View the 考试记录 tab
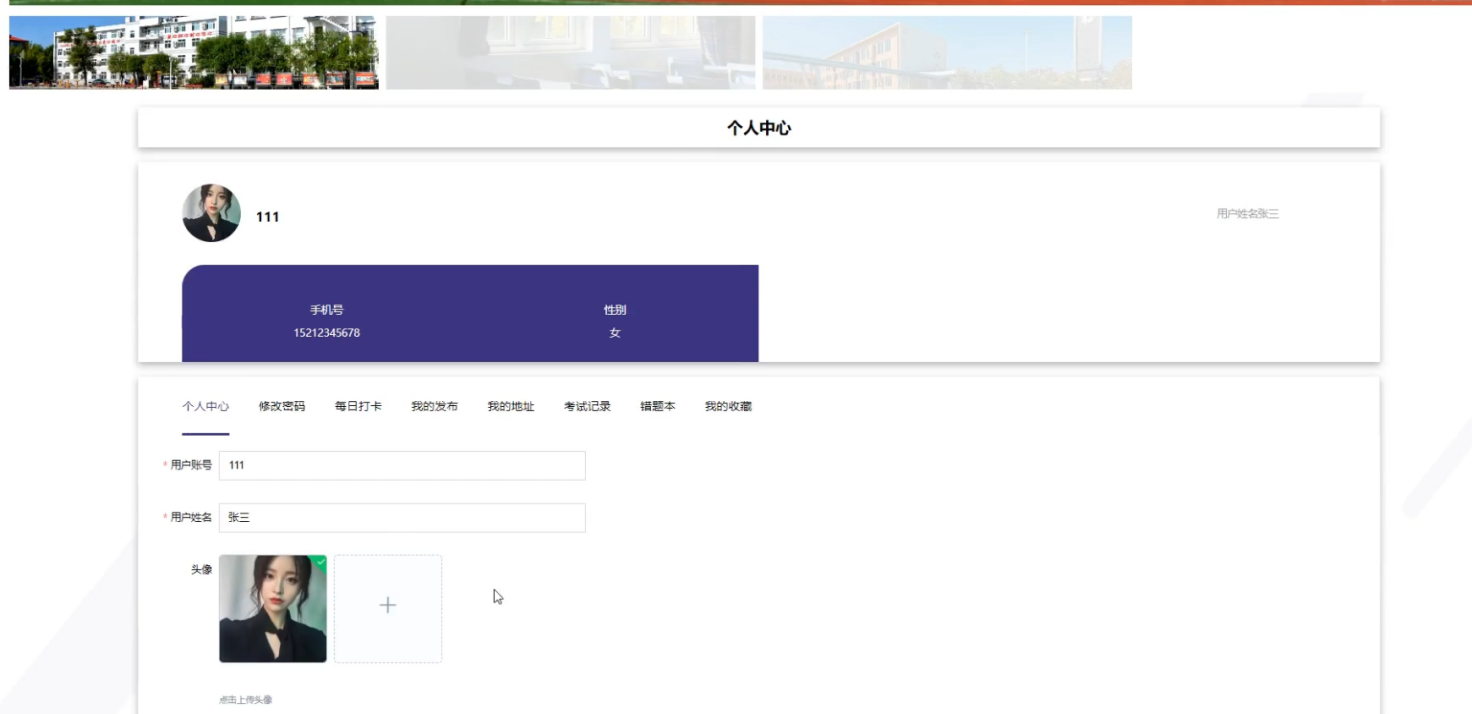 587,407
